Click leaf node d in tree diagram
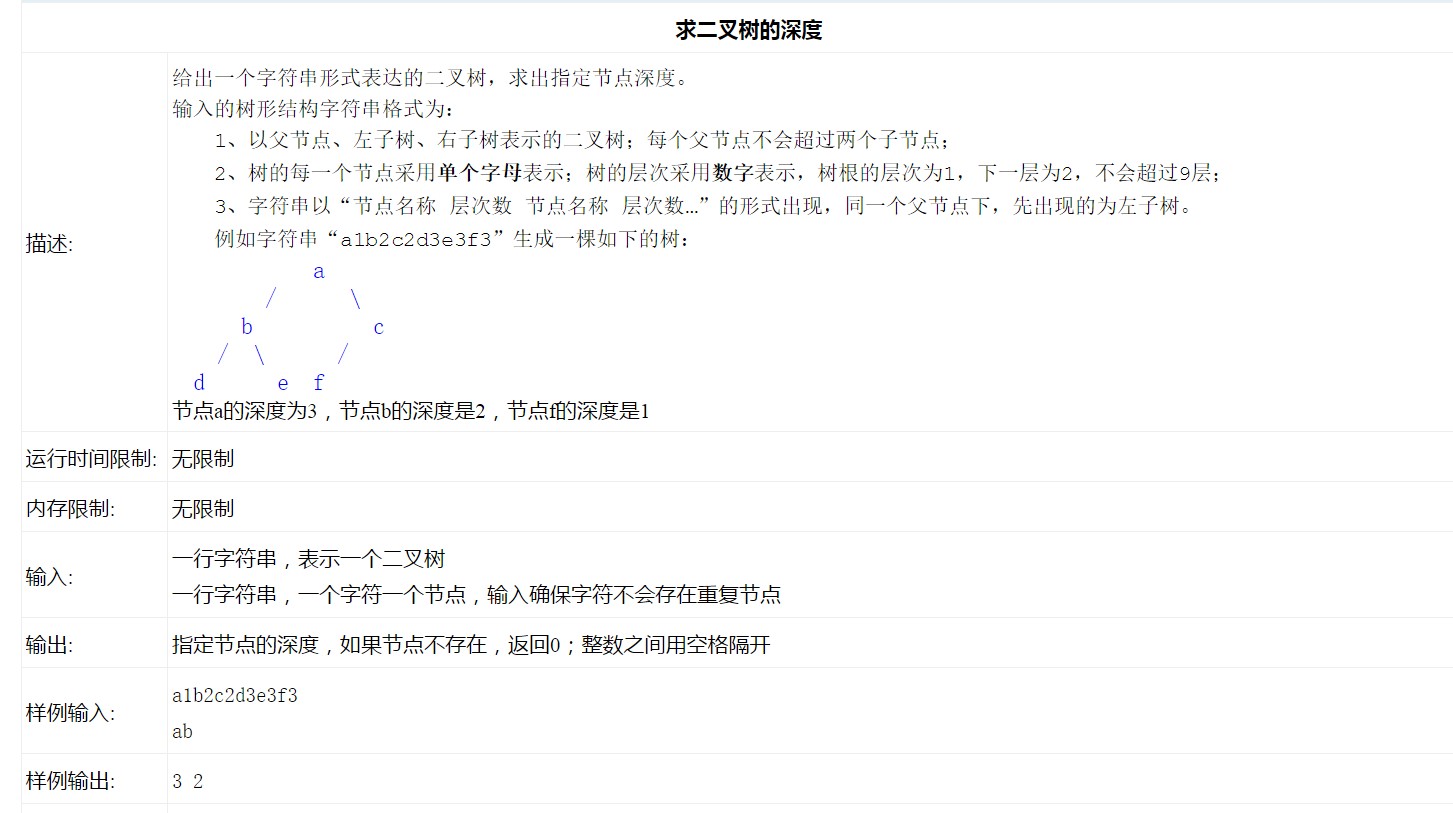This screenshot has height=813, width=1453. pyautogui.click(x=199, y=382)
